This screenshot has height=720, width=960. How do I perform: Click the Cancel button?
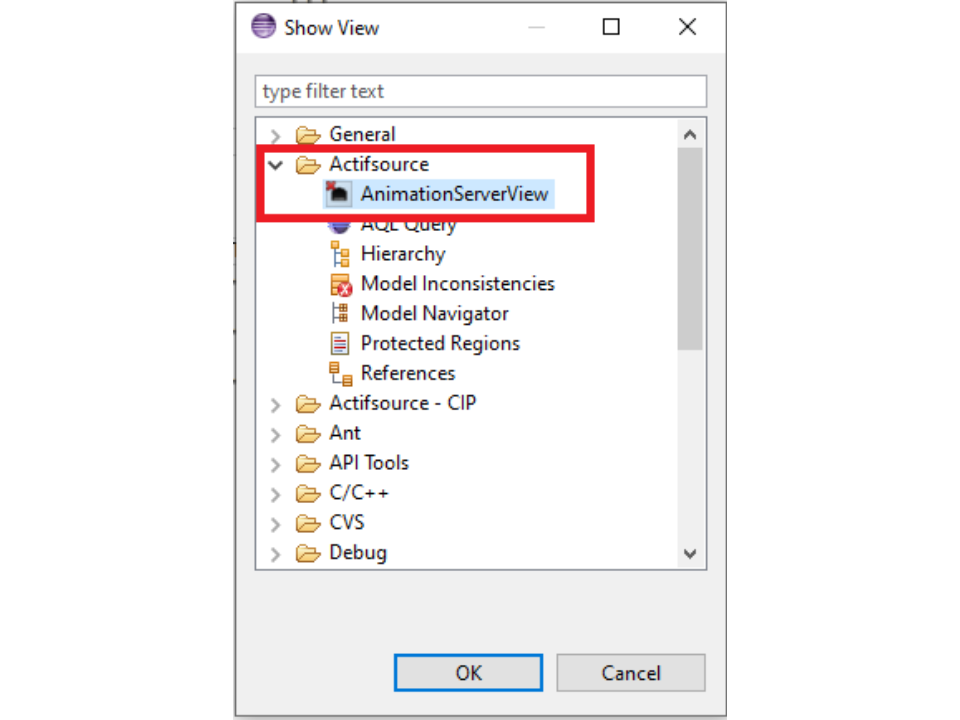pyautogui.click(x=630, y=673)
